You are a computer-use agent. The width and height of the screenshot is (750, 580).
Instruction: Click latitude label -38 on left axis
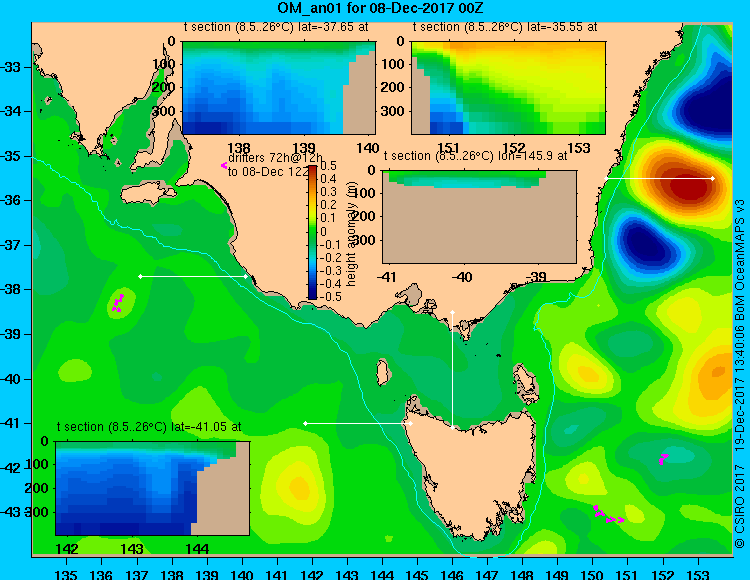11,289
